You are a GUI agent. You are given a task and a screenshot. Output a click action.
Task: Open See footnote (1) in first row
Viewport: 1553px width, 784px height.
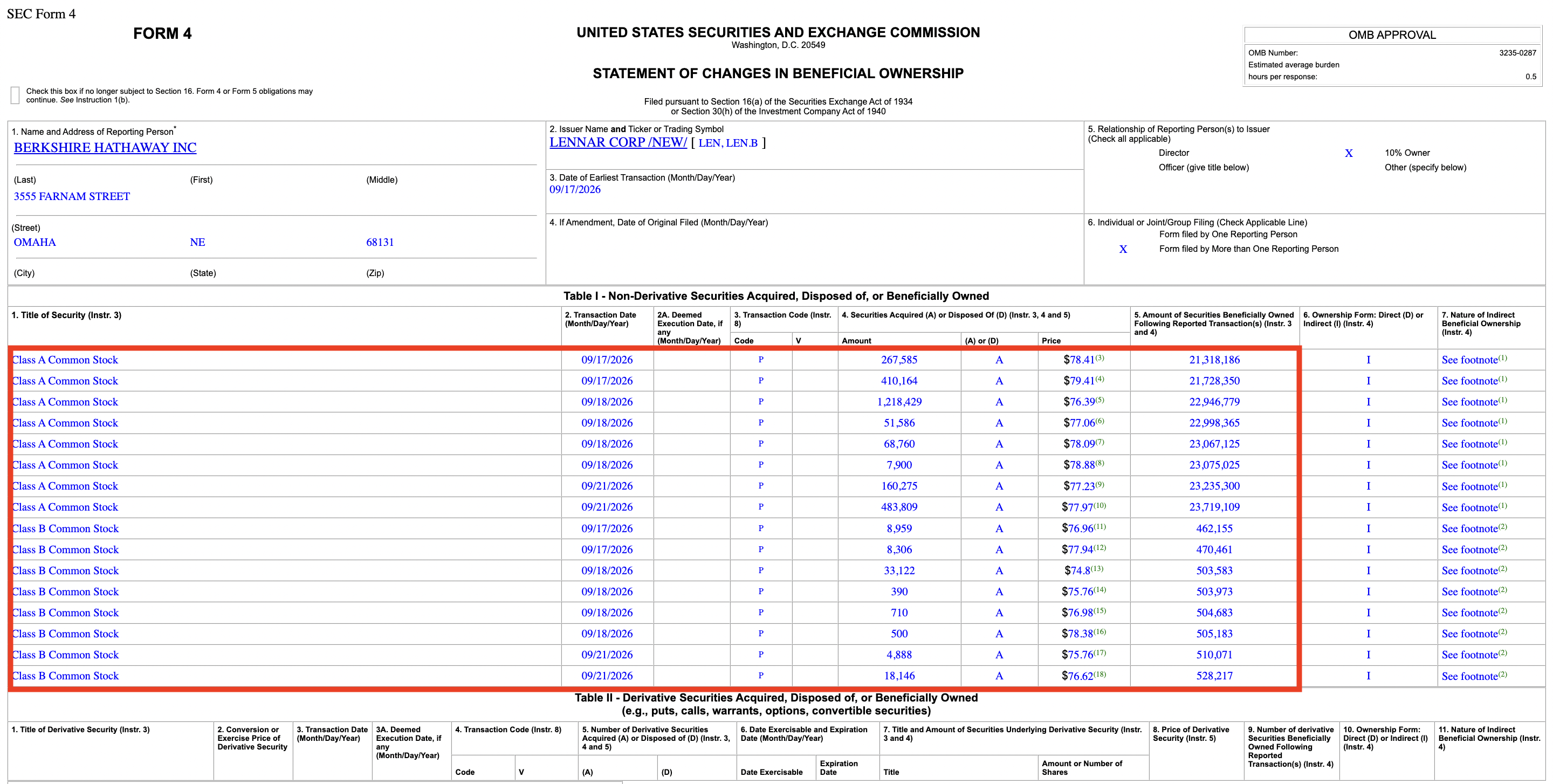click(1474, 360)
